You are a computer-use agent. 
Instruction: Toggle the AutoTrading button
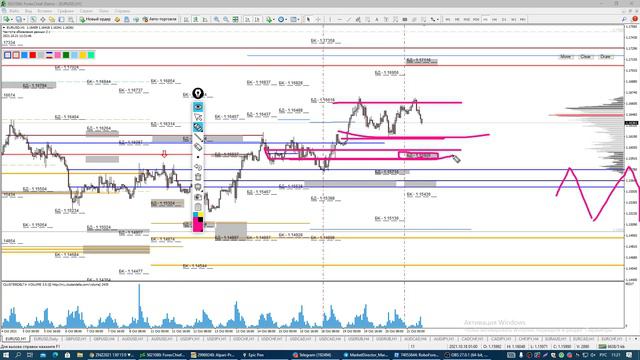point(159,19)
